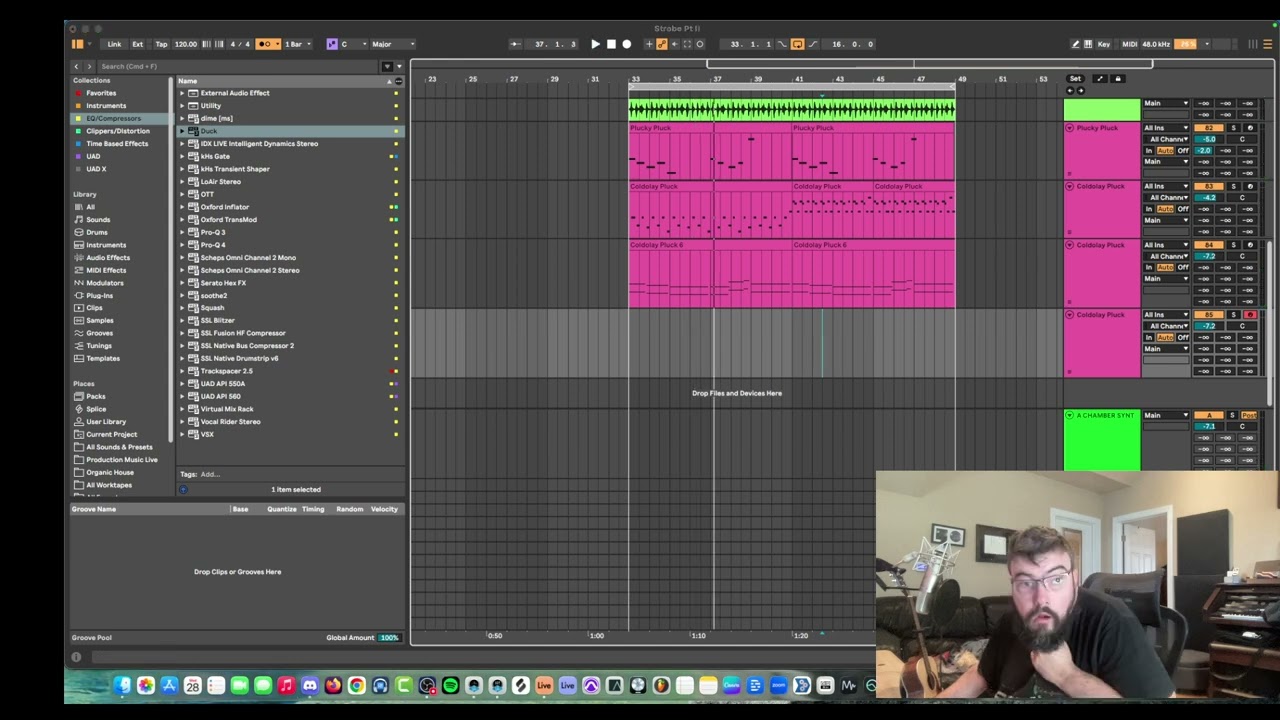Screen dimensions: 1280x720
Task: Toggle the Punch-In switch
Action: [x=783, y=44]
